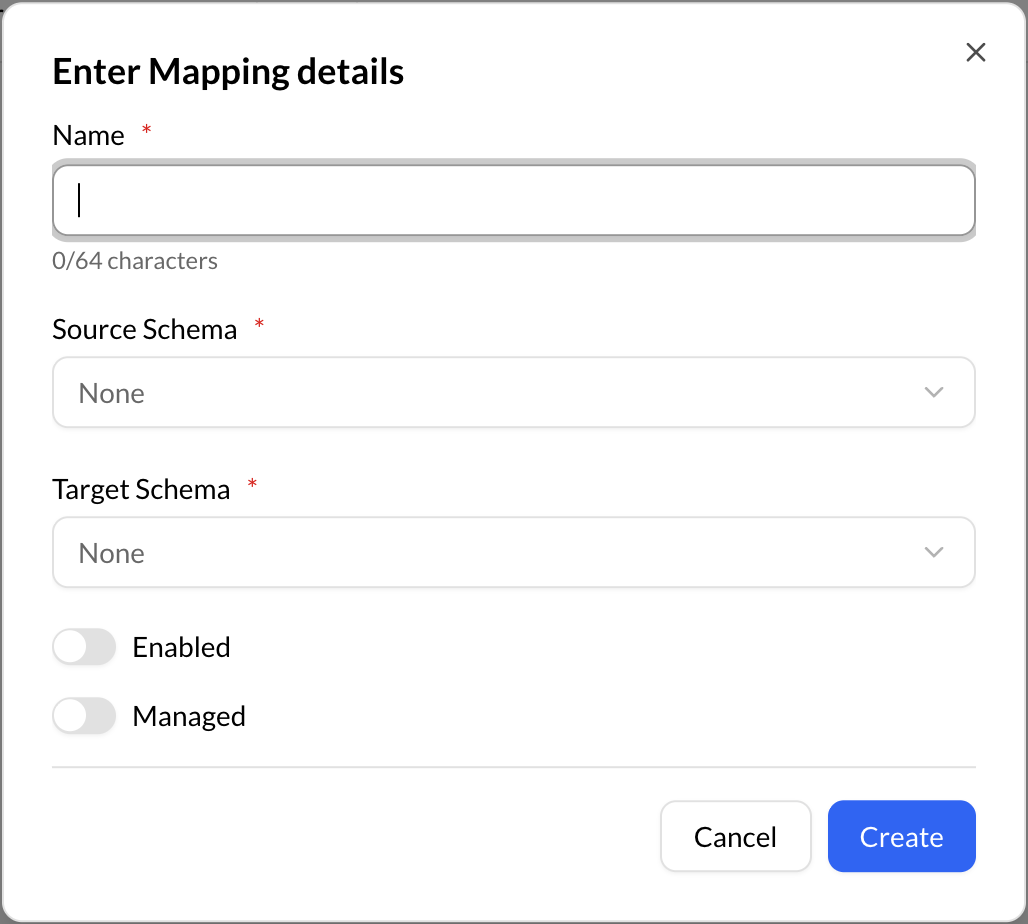Viewport: 1028px width, 924px height.
Task: Click the 0/64 characters counter text
Action: (x=135, y=261)
